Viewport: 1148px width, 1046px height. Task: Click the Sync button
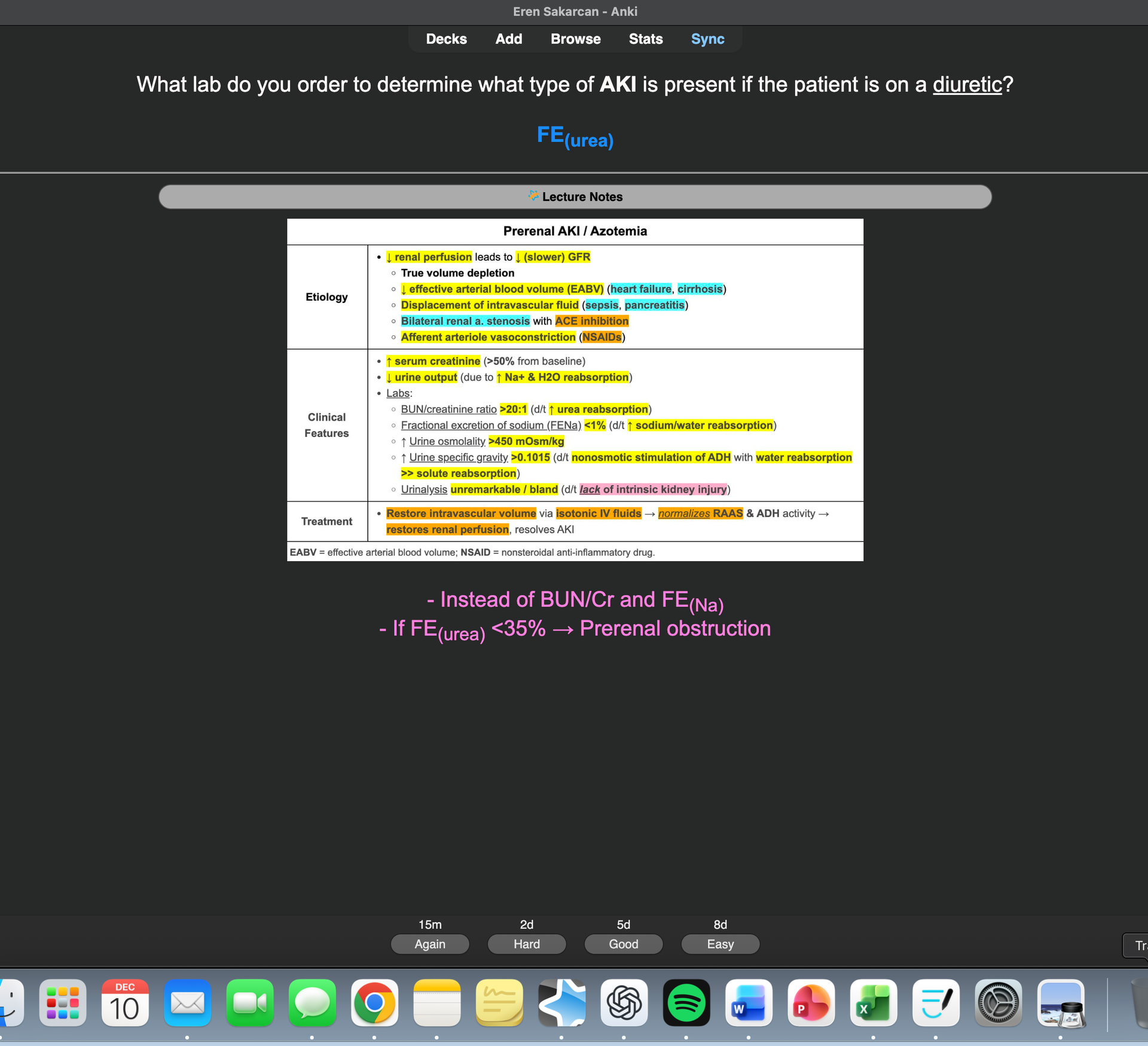pos(707,39)
